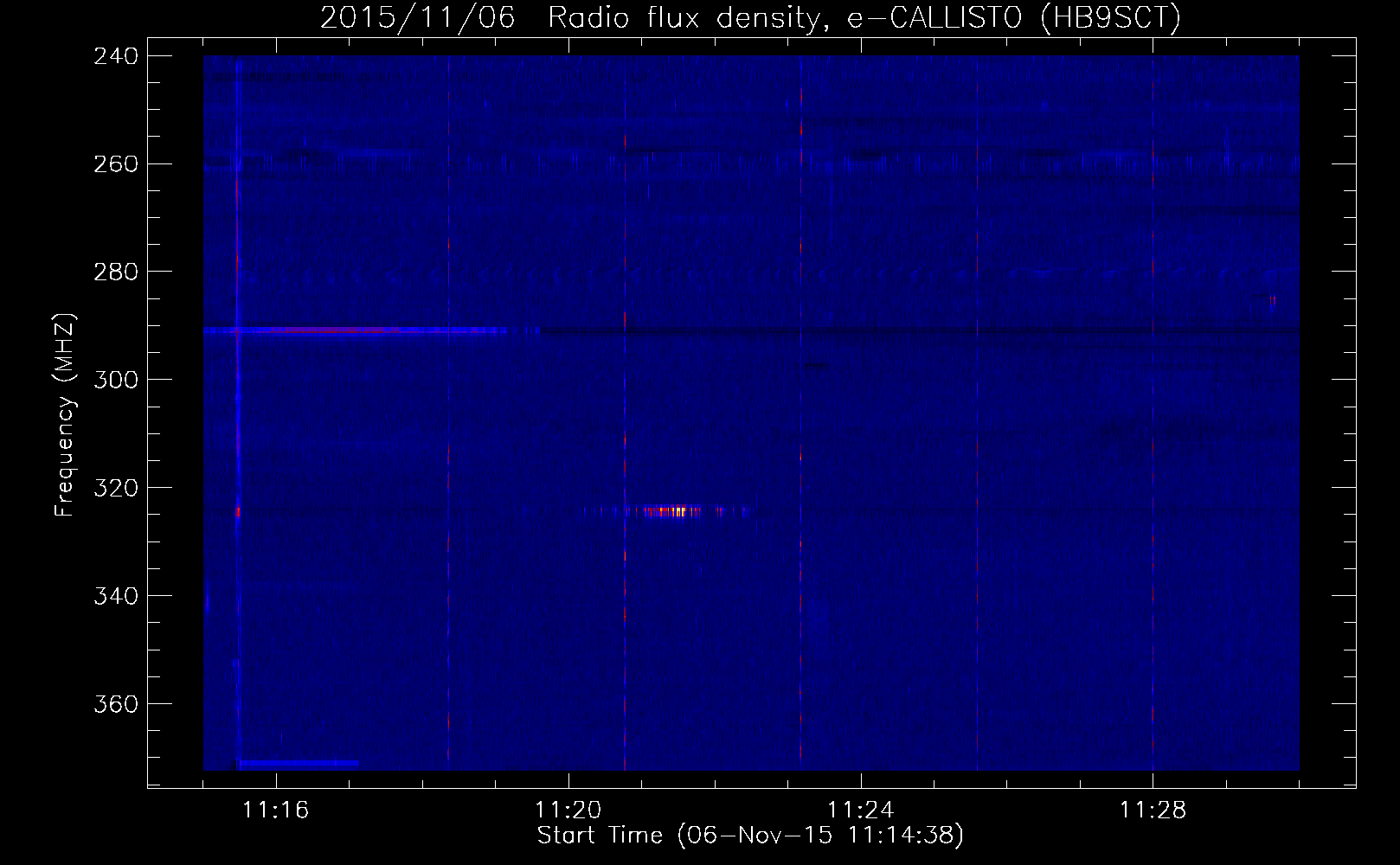Click the 'Start Time (06-Nov-15 11:14:38)' label
The height and width of the screenshot is (865, 1400).
pos(749,836)
